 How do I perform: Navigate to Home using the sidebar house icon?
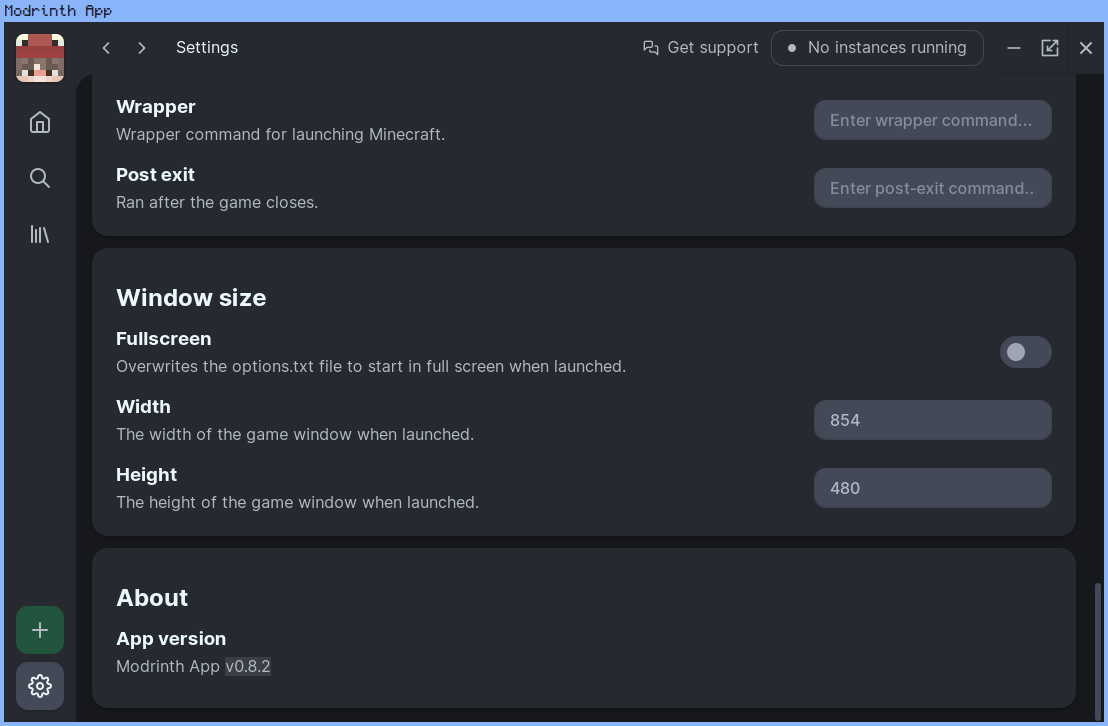point(39,121)
